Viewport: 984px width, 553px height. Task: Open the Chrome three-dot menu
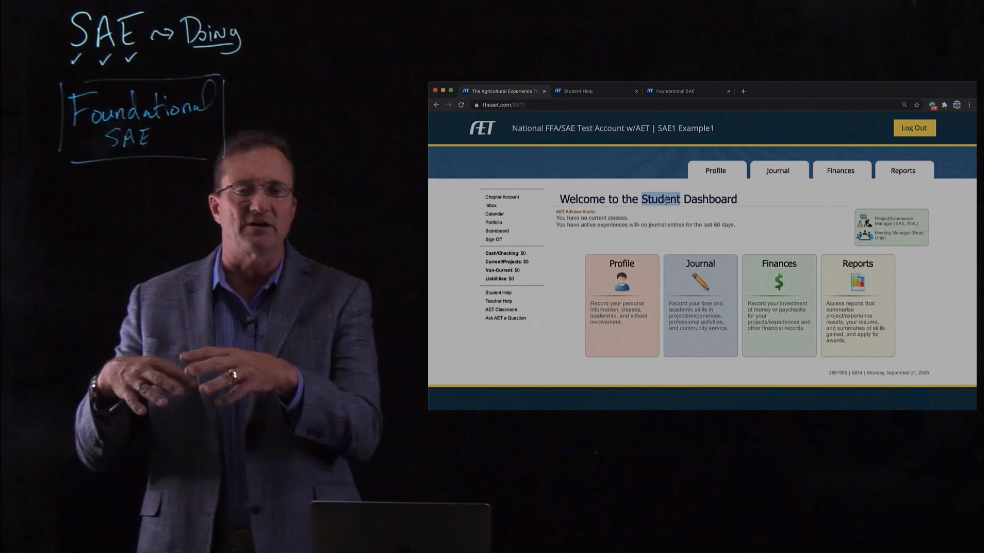click(x=969, y=105)
